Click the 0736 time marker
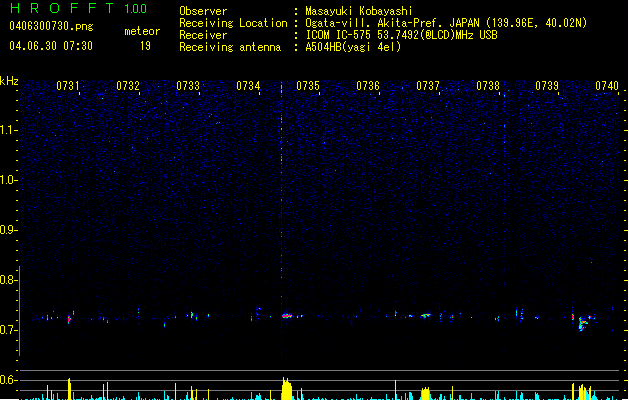629x400 pixels. coord(368,86)
